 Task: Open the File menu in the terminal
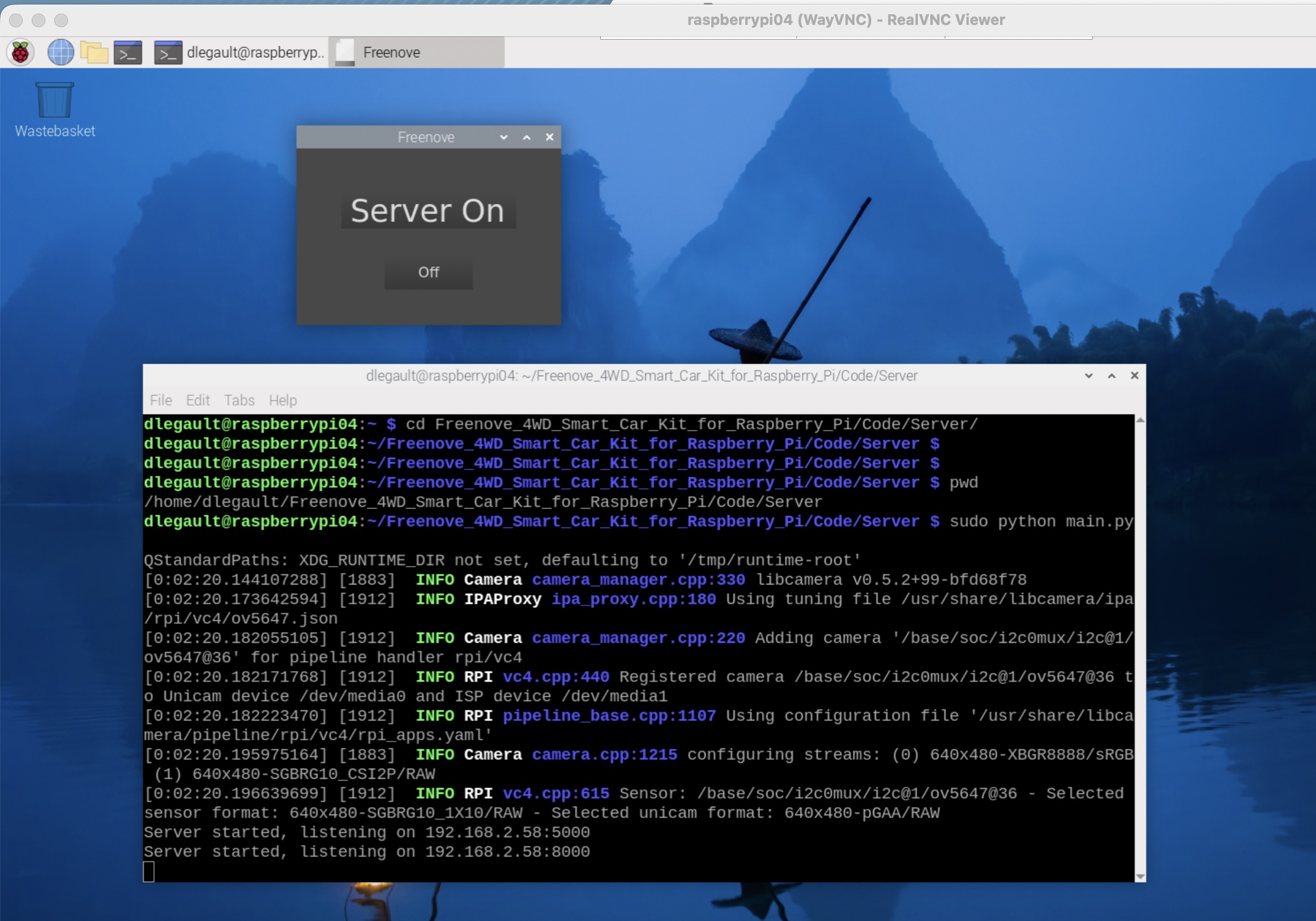(160, 400)
